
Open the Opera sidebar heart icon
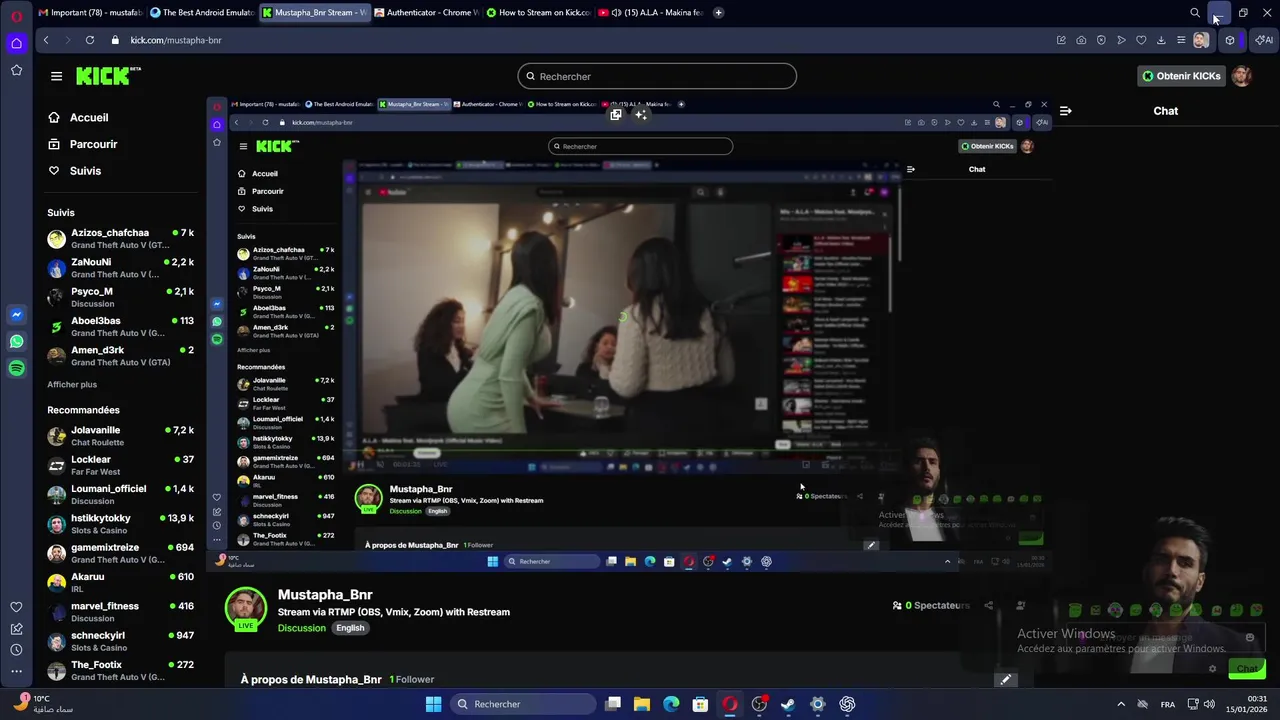click(16, 607)
